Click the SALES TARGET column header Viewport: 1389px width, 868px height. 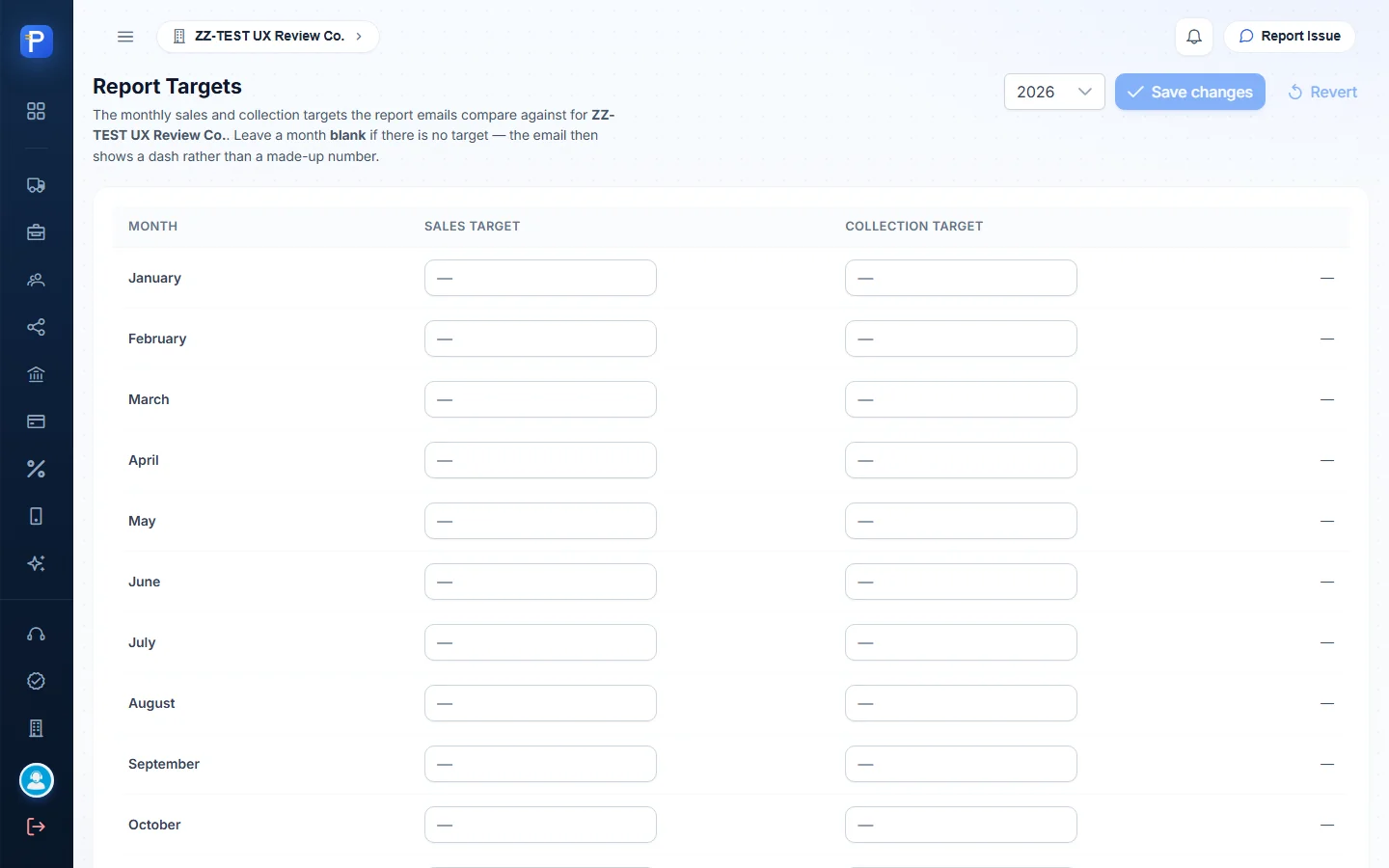[472, 227]
